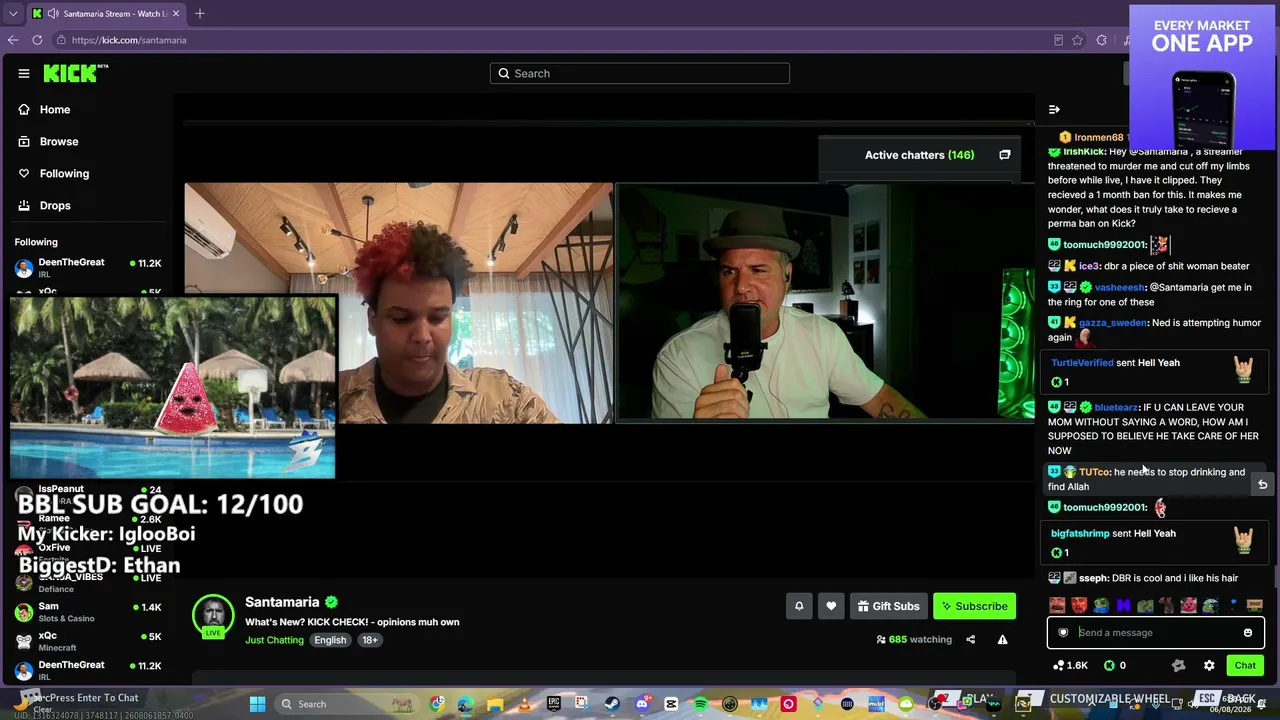Click the EVERY MARKET ONE APP advertisement
This screenshot has width=1280, height=720.
(1202, 76)
